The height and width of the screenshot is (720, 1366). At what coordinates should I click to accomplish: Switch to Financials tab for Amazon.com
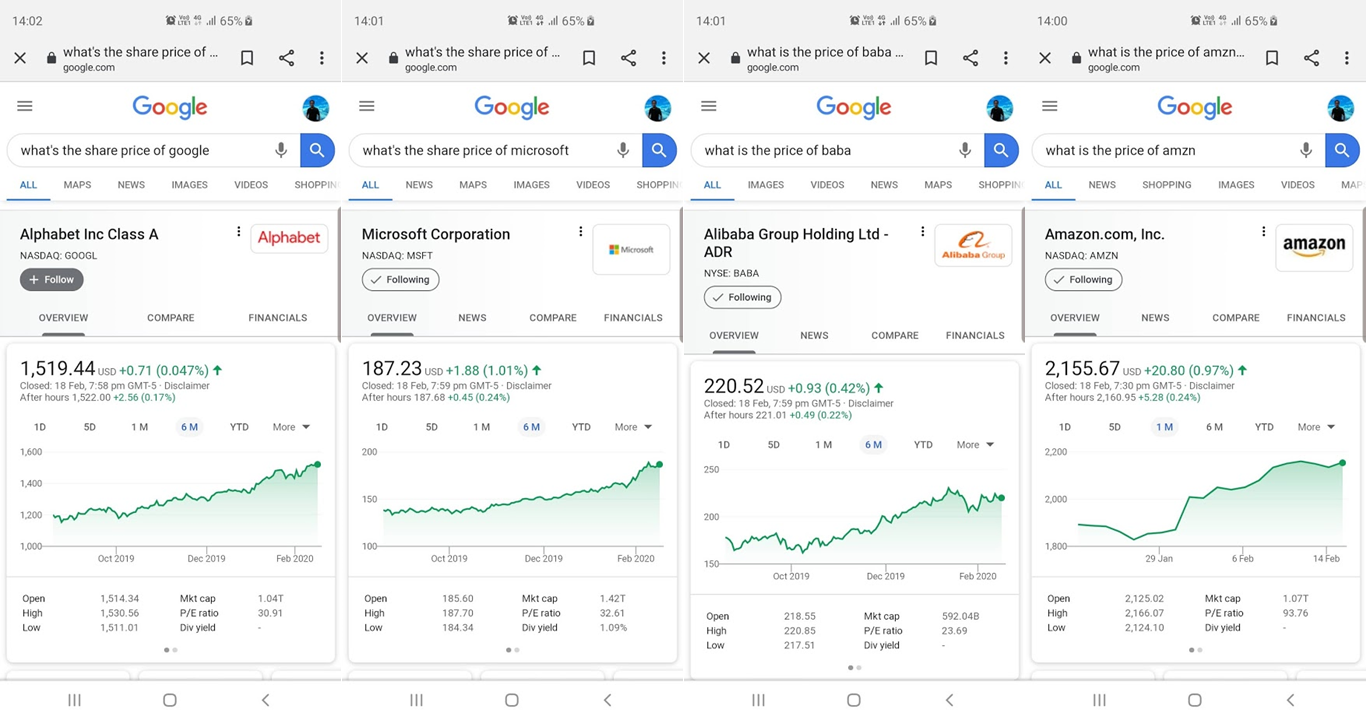tap(1316, 318)
